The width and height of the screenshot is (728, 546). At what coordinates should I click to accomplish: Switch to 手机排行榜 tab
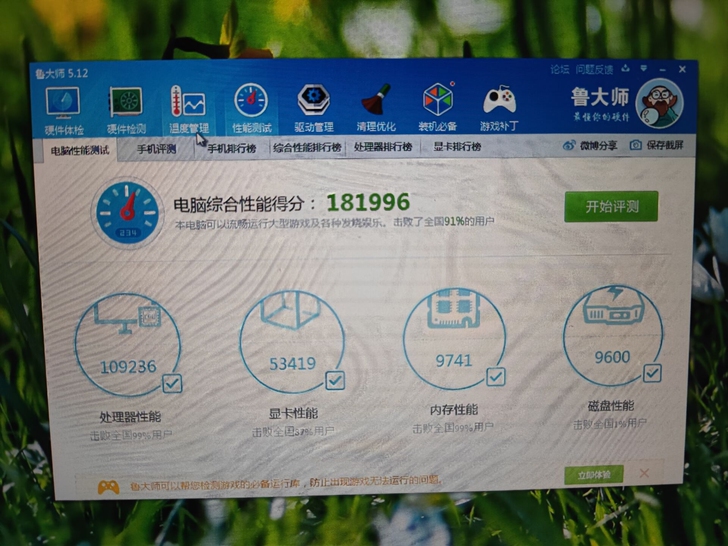(231, 149)
